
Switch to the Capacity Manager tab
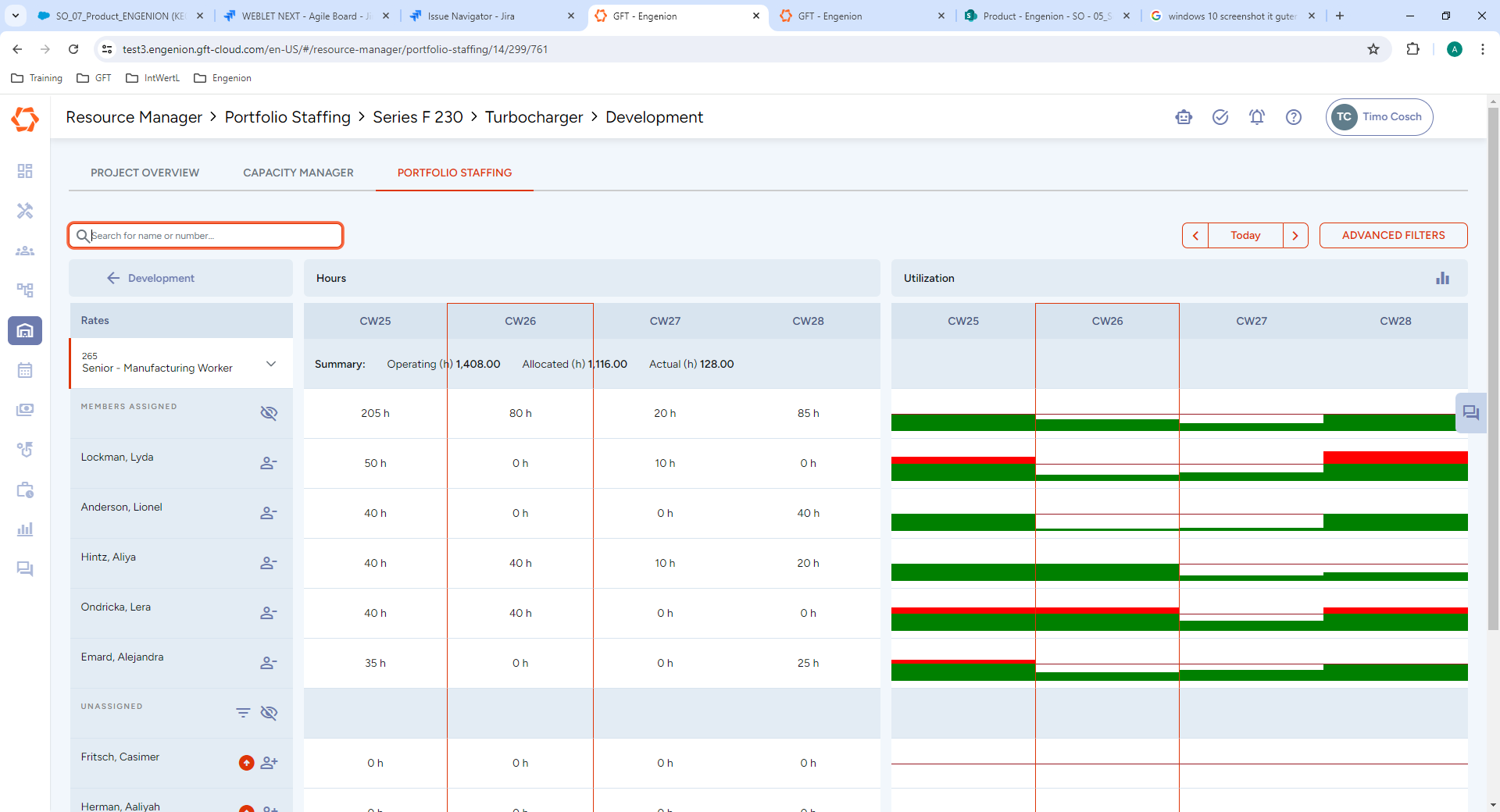click(298, 173)
